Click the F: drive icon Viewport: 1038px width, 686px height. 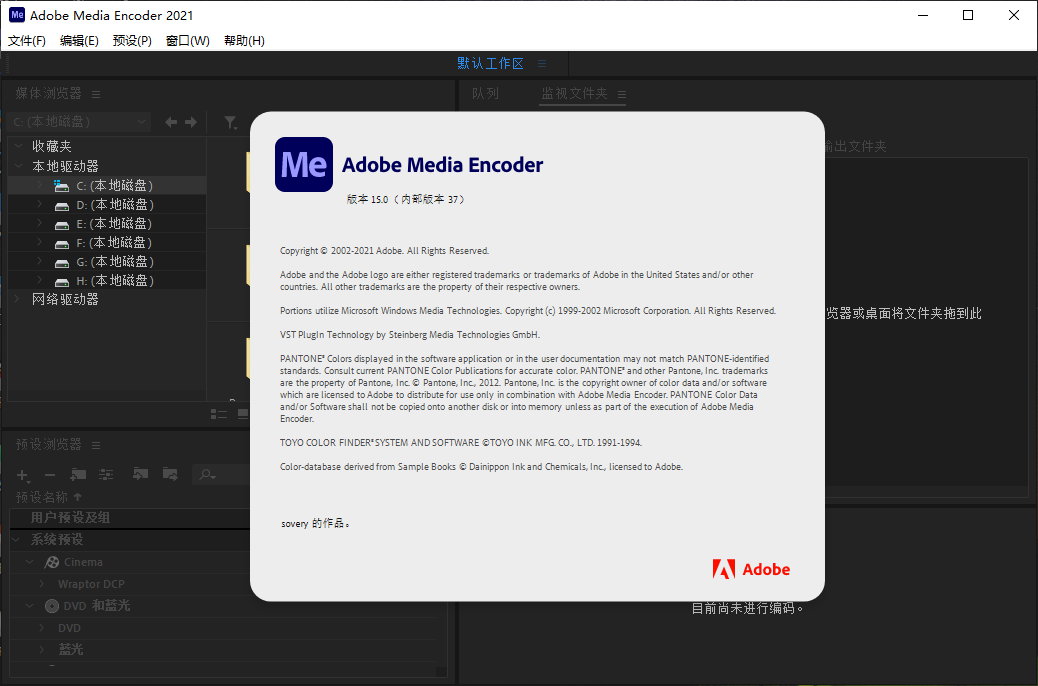[62, 244]
